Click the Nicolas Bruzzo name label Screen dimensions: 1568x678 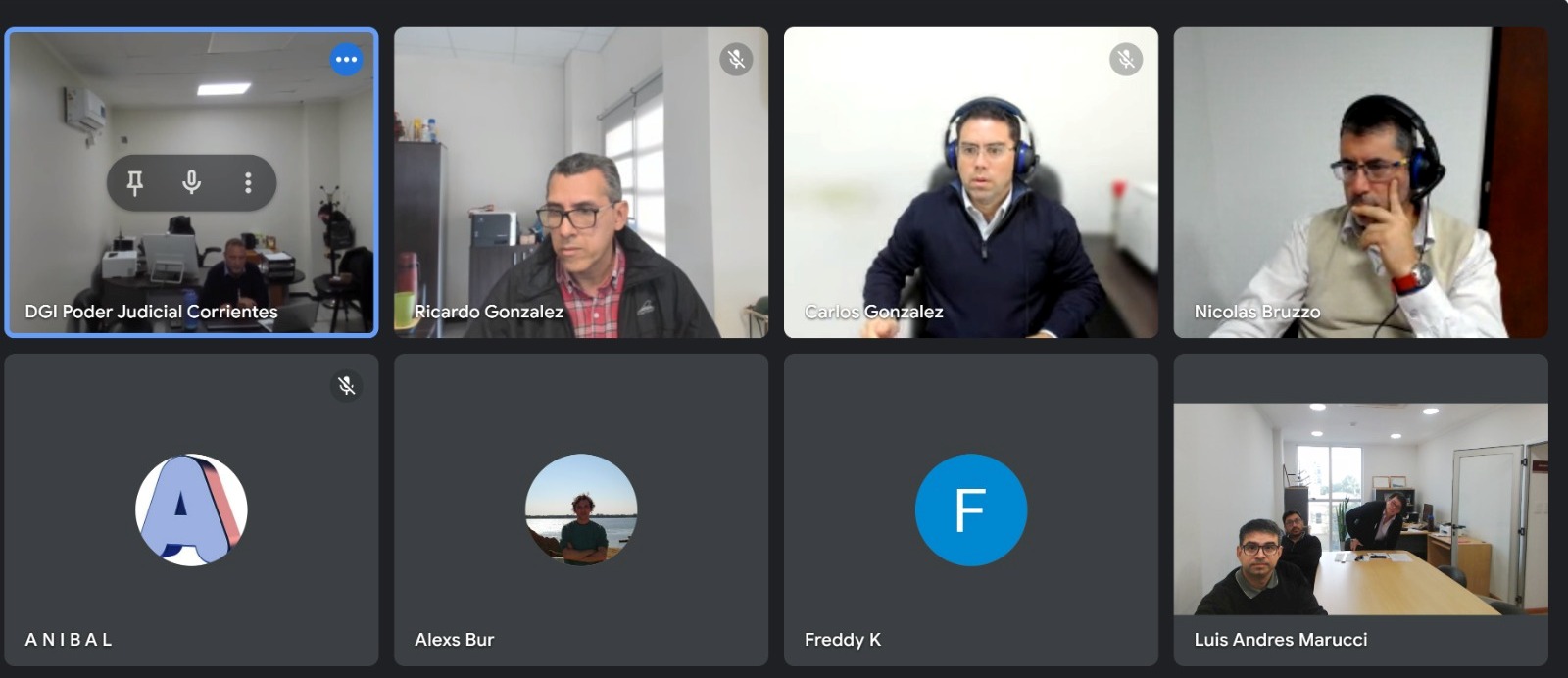pyautogui.click(x=1257, y=312)
